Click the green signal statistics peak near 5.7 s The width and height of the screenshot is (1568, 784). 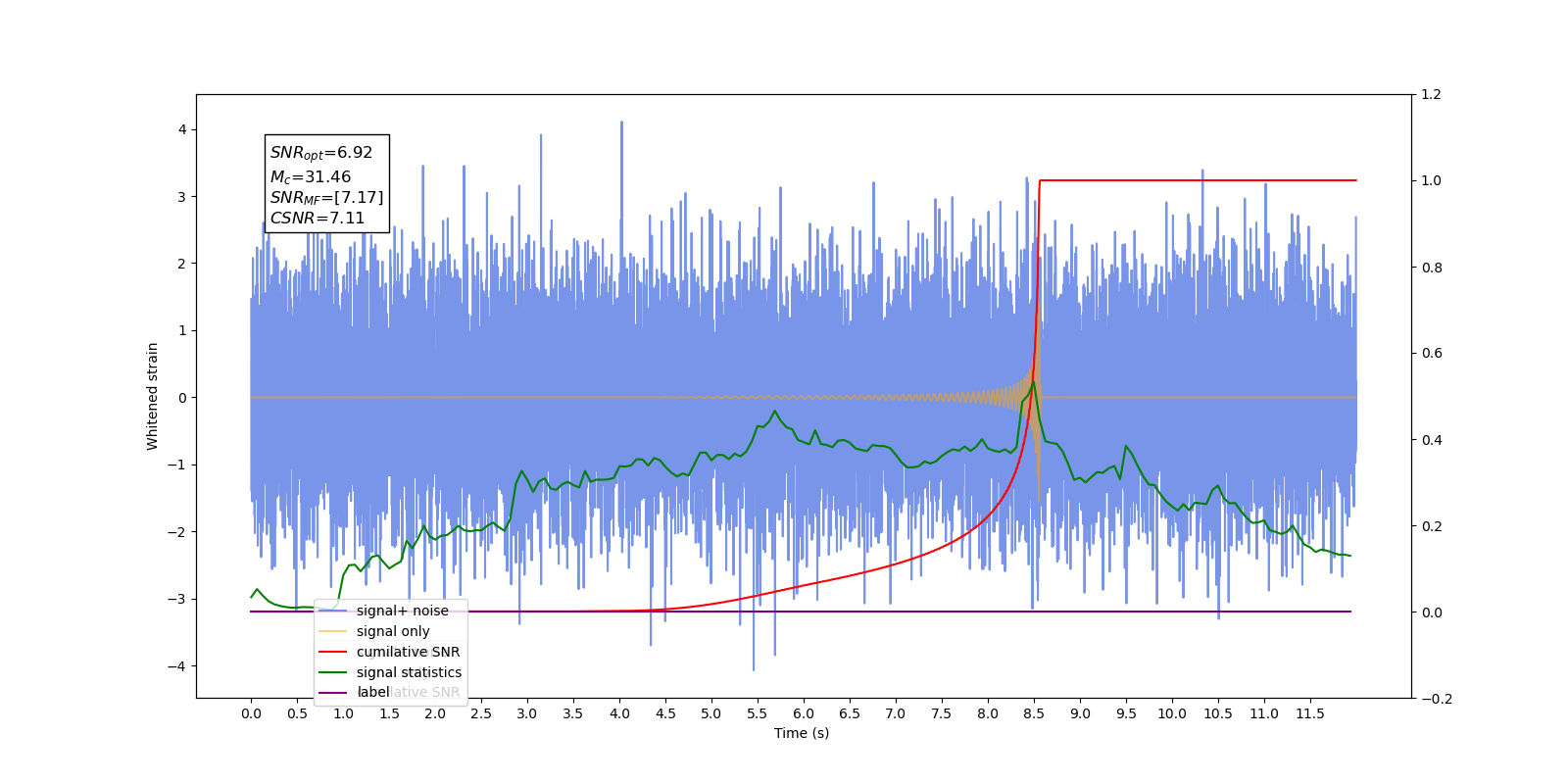click(774, 412)
